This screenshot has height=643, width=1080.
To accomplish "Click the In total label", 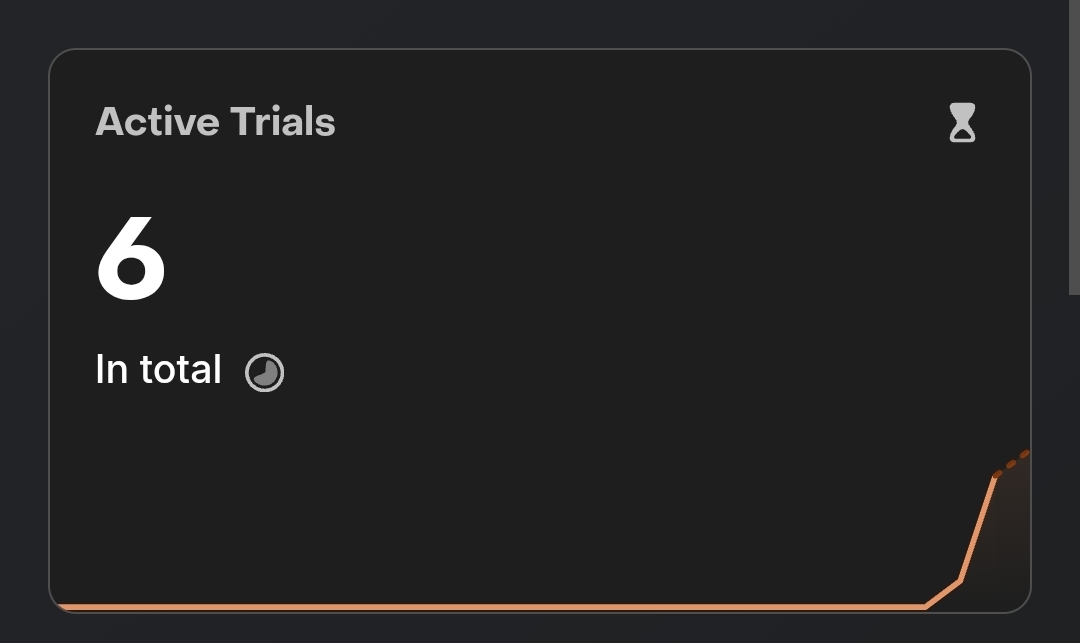I will pyautogui.click(x=158, y=370).
